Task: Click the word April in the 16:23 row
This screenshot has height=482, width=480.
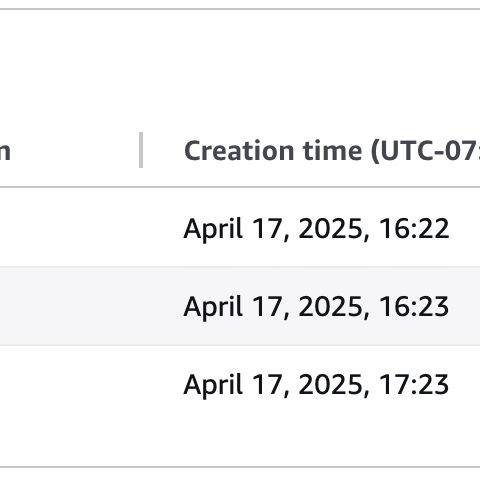Action: 213,307
